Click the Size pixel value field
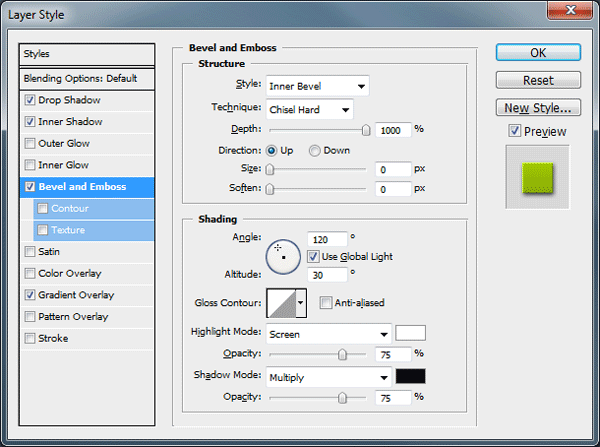This screenshot has height=447, width=600. coord(393,170)
